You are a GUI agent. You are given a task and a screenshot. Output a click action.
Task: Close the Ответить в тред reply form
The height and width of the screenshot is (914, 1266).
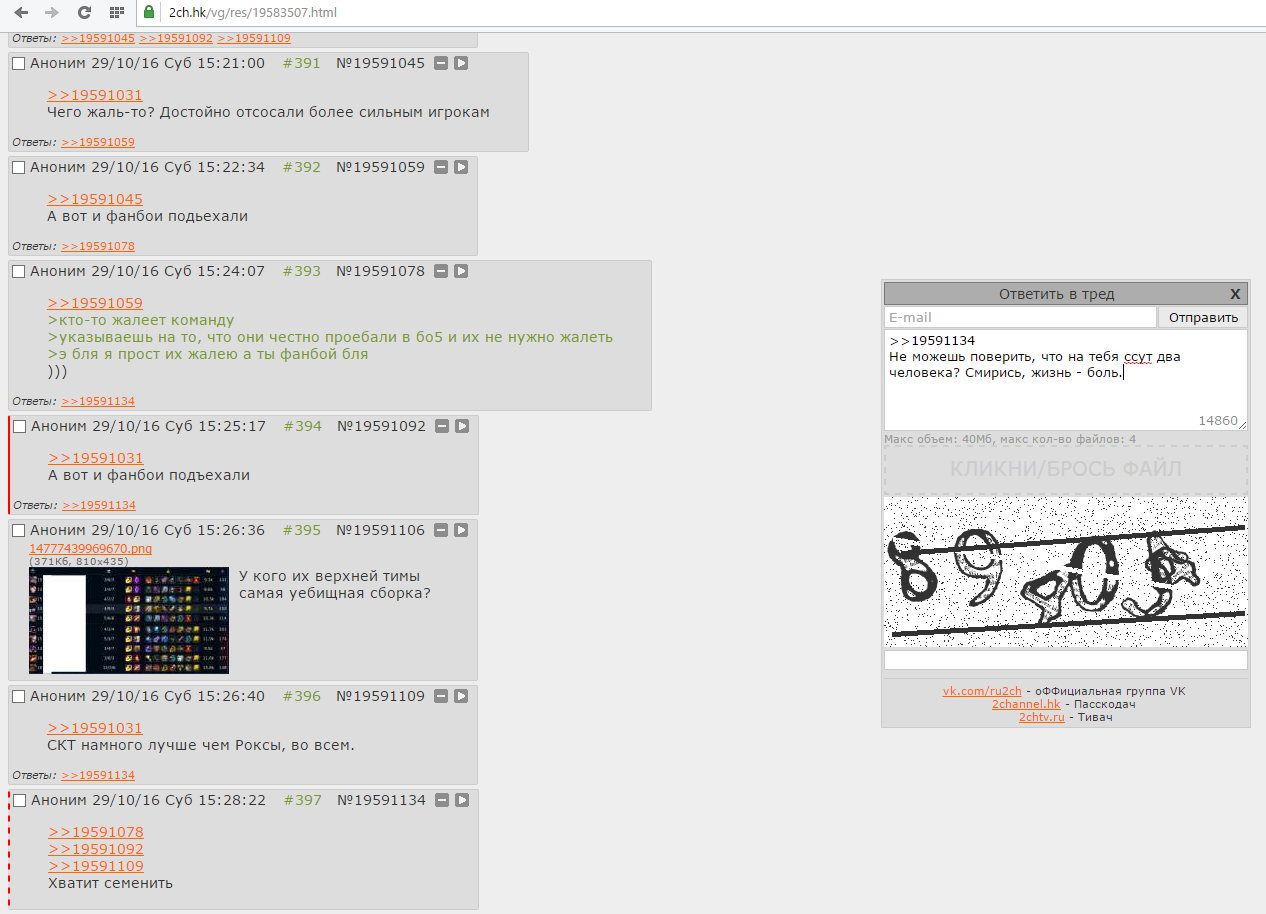click(1235, 294)
